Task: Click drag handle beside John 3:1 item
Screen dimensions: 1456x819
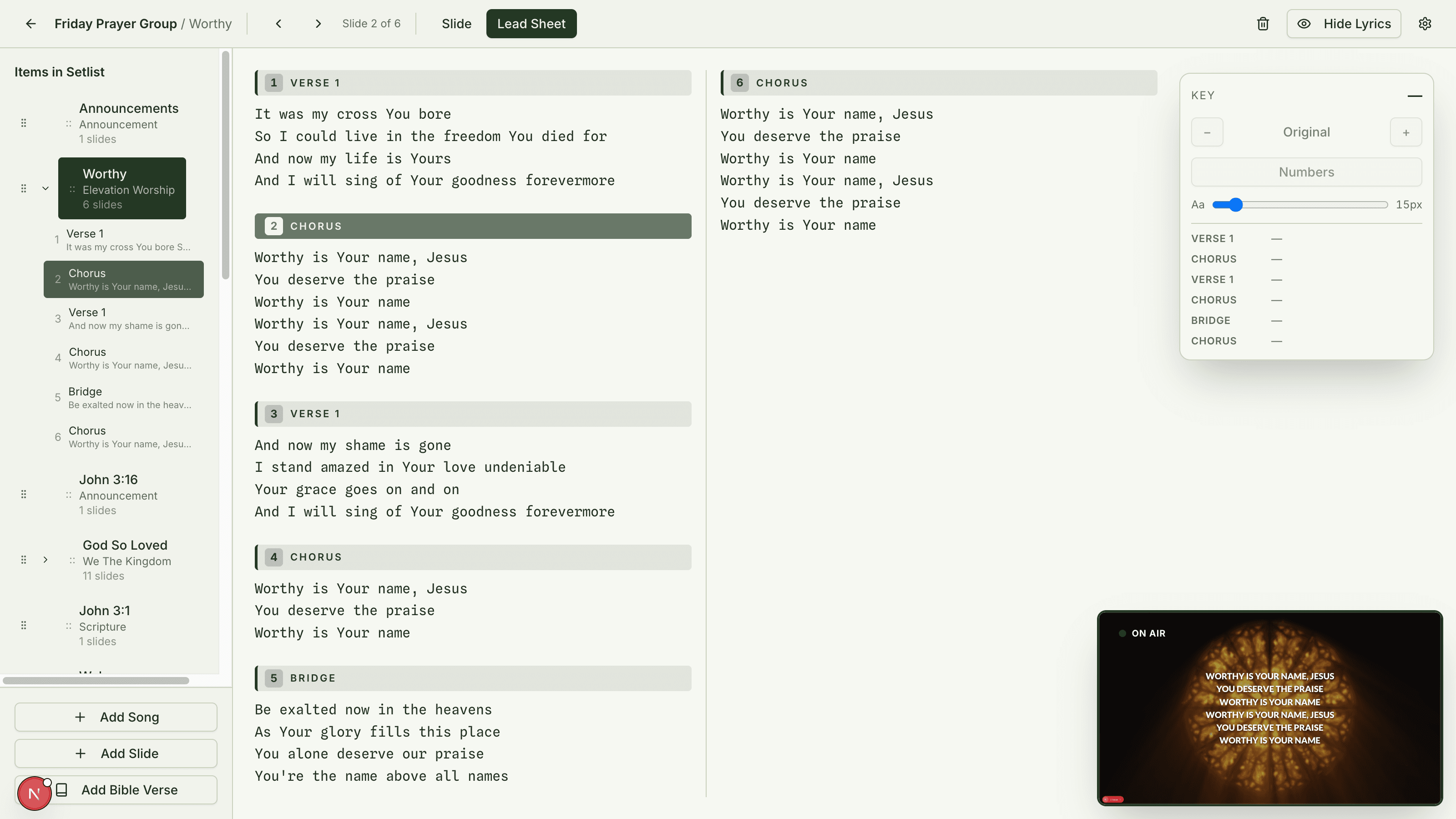Action: tap(24, 625)
